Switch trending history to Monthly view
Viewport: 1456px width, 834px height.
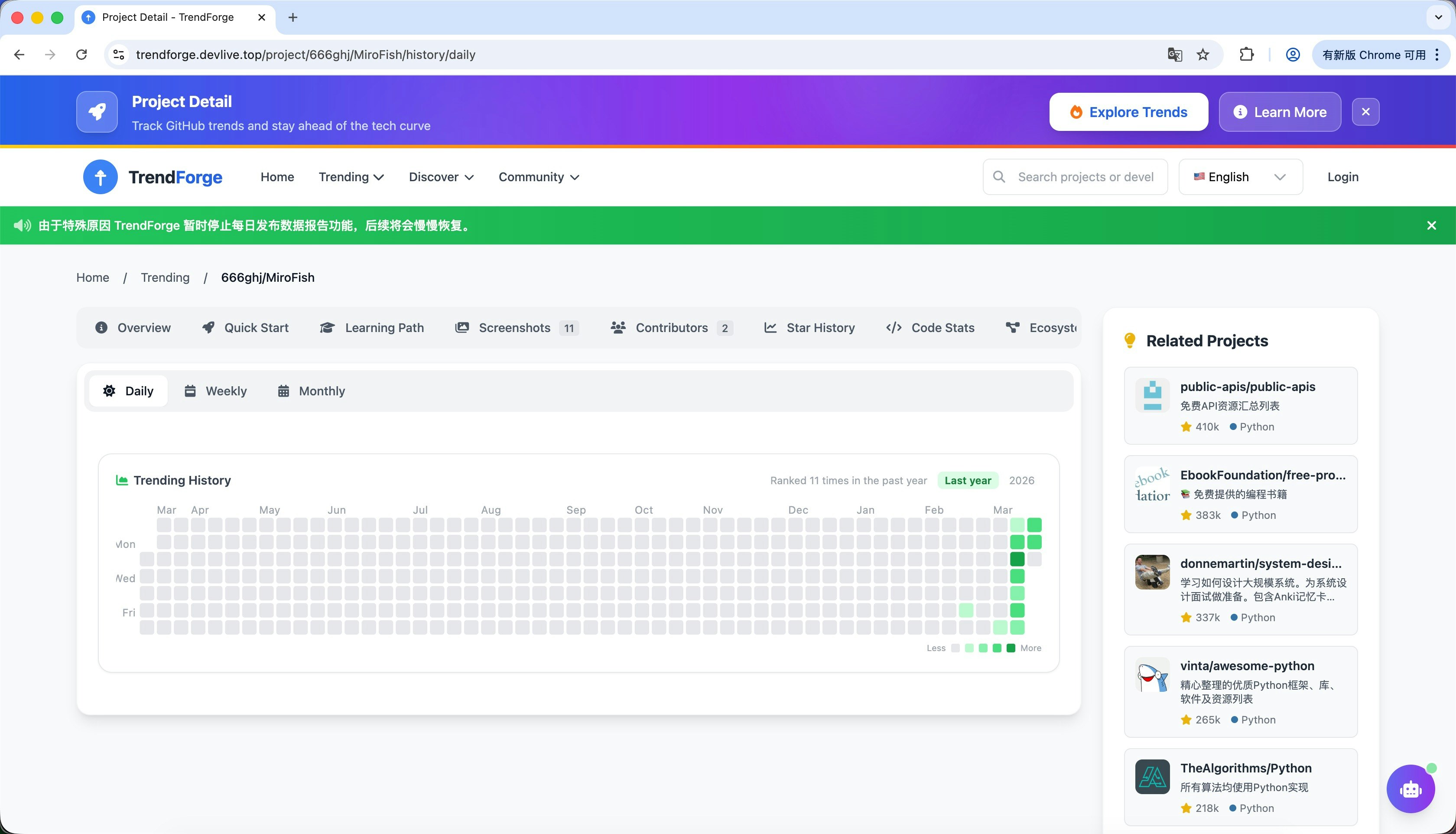[312, 391]
